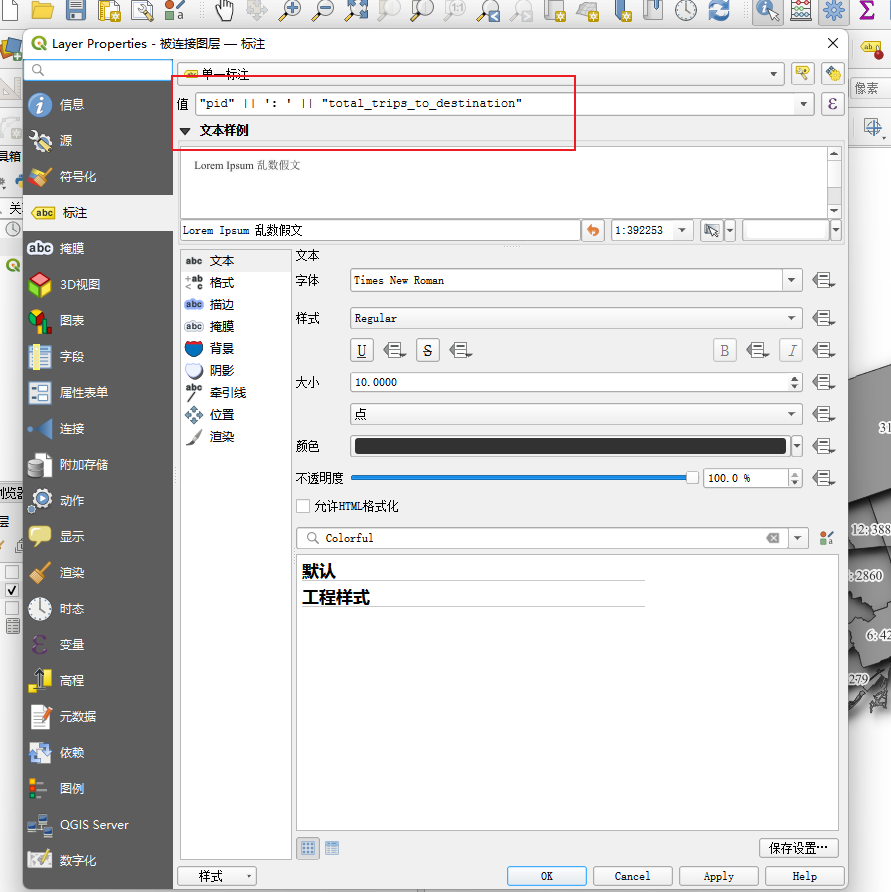This screenshot has height=892, width=891.
Task: Open the Fields tab in sidebar
Action: (98, 356)
